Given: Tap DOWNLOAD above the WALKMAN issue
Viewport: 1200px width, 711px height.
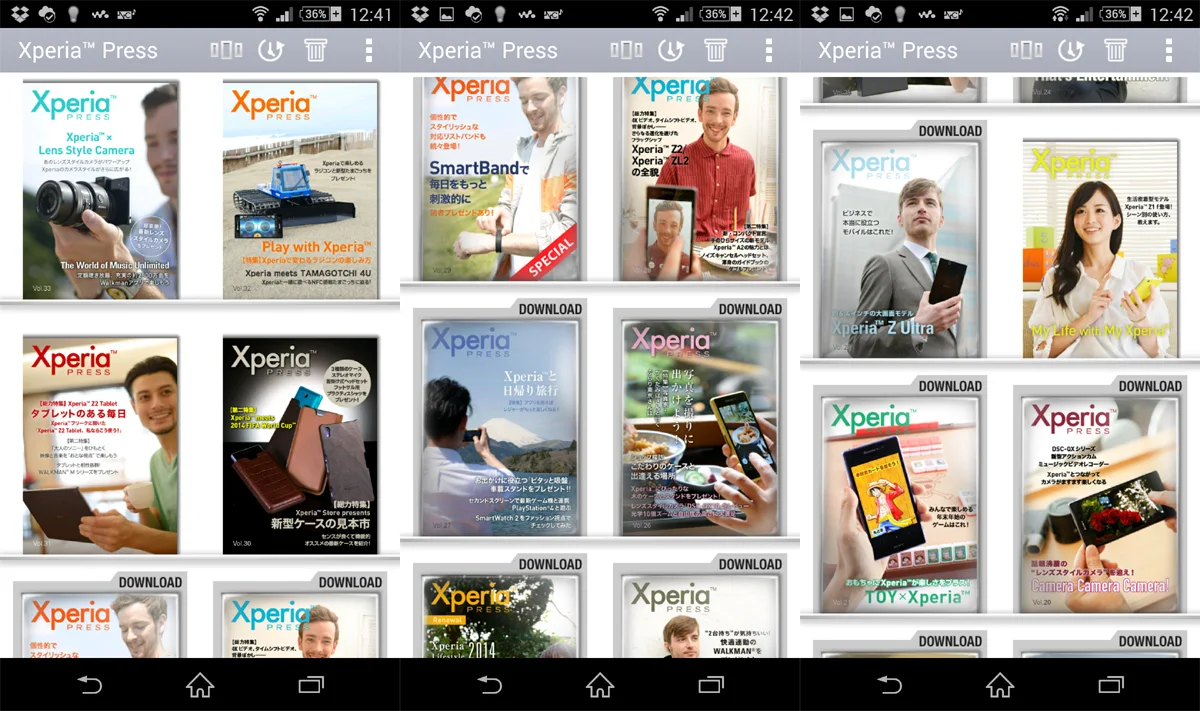Looking at the screenshot, I should pyautogui.click(x=750, y=565).
